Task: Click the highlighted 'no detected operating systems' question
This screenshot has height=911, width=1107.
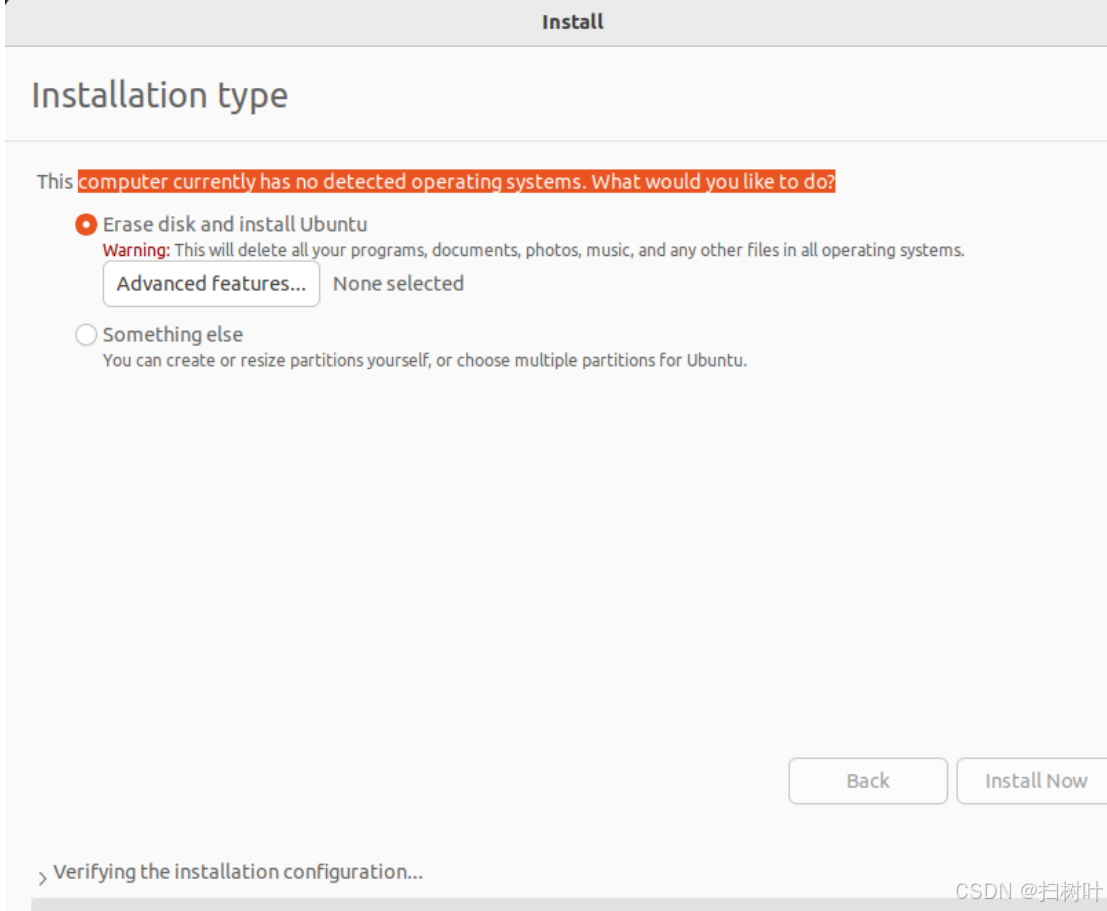Action: (x=456, y=181)
